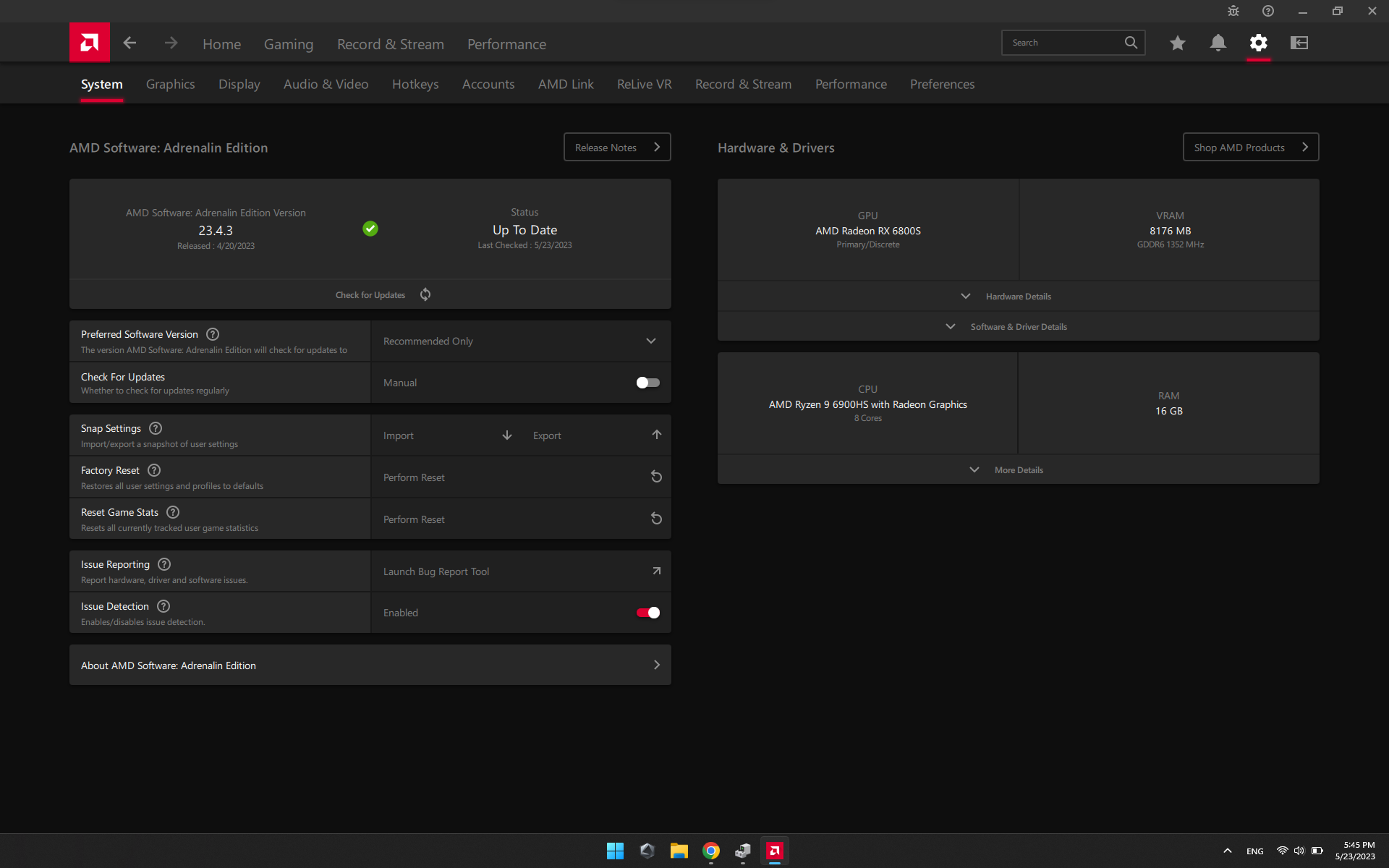
Task: Open notifications bell icon
Action: (x=1218, y=43)
